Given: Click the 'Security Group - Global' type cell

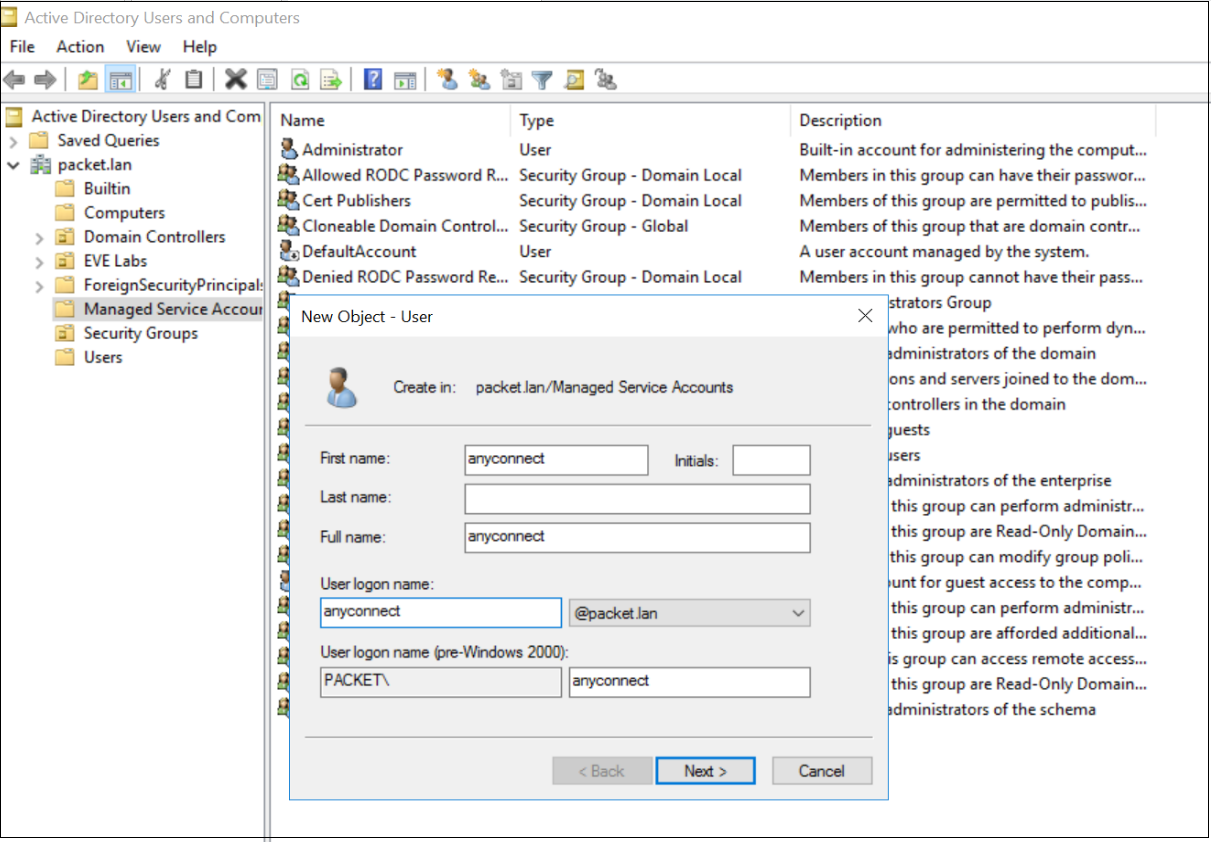Looking at the screenshot, I should tap(604, 226).
